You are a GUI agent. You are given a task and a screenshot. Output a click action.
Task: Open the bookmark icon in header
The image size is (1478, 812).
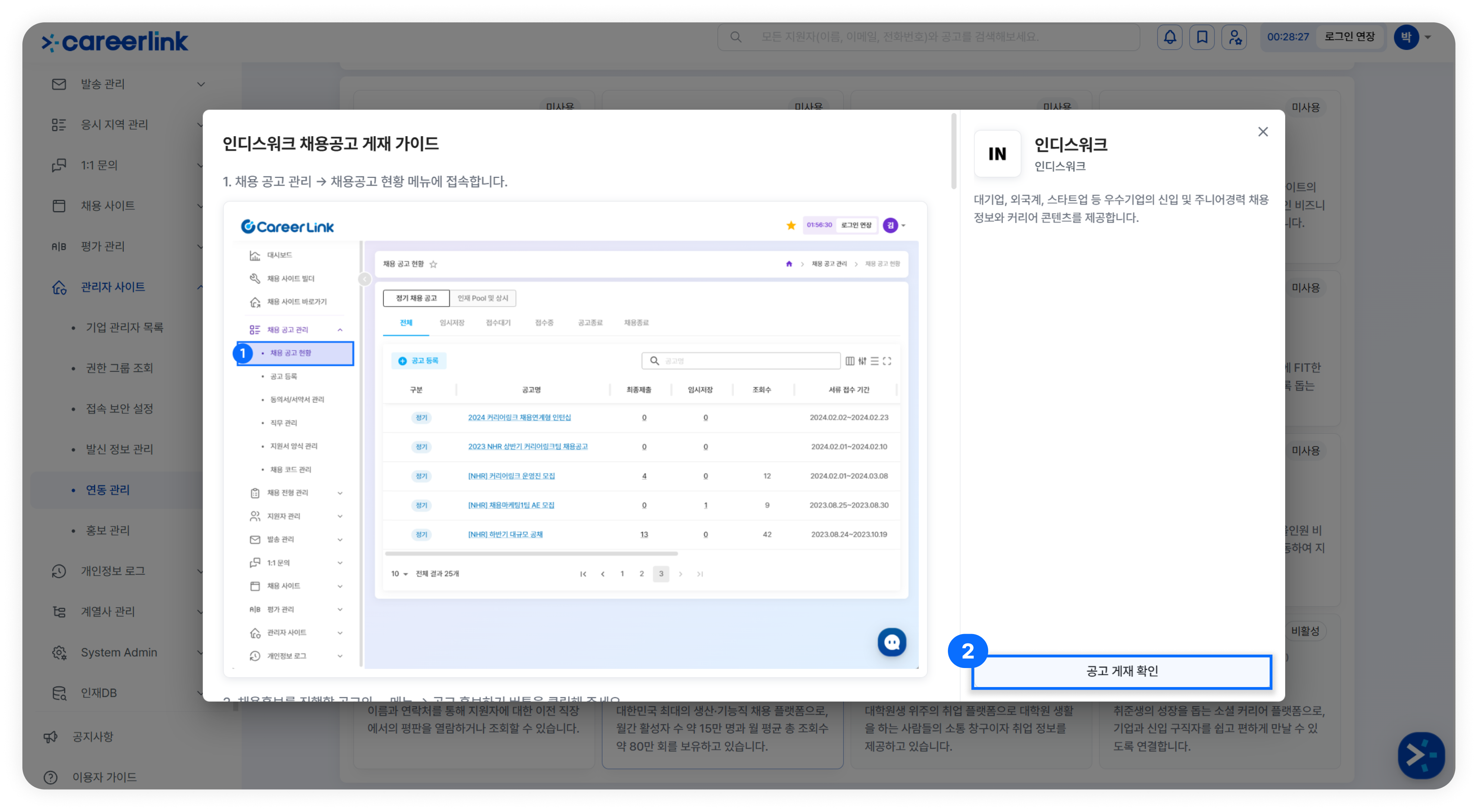(x=1202, y=37)
